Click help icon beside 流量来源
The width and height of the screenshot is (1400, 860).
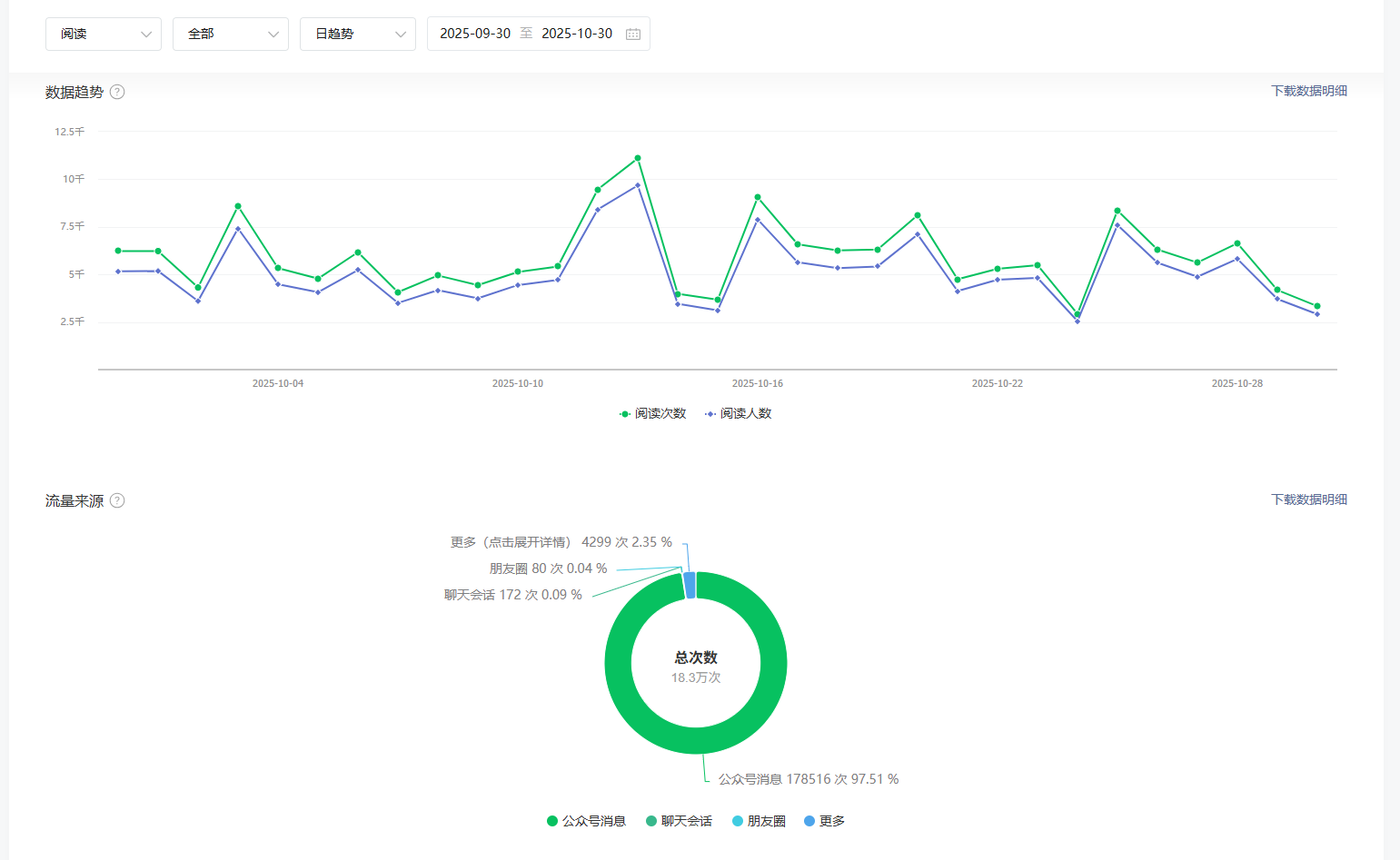click(117, 500)
